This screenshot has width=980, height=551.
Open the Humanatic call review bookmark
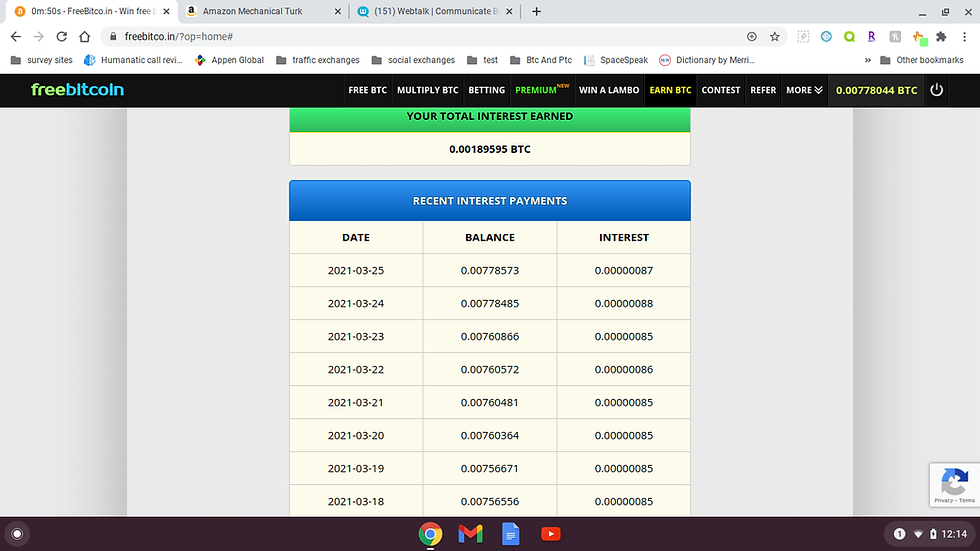pyautogui.click(x=134, y=60)
